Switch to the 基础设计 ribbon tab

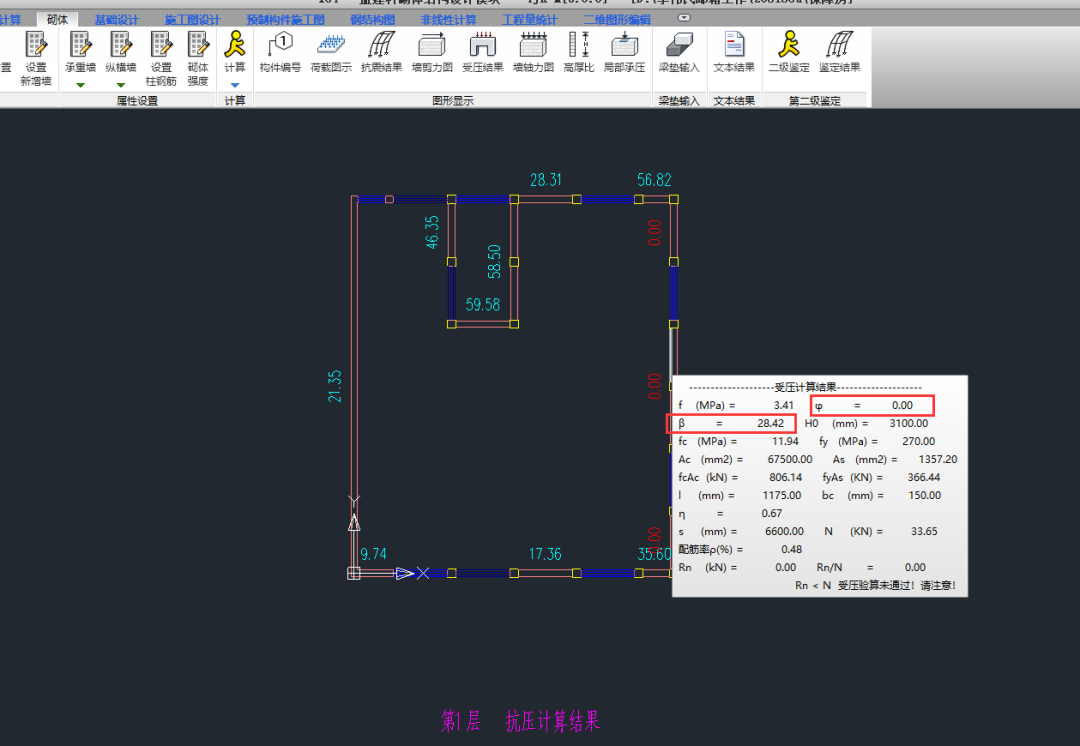tap(116, 20)
